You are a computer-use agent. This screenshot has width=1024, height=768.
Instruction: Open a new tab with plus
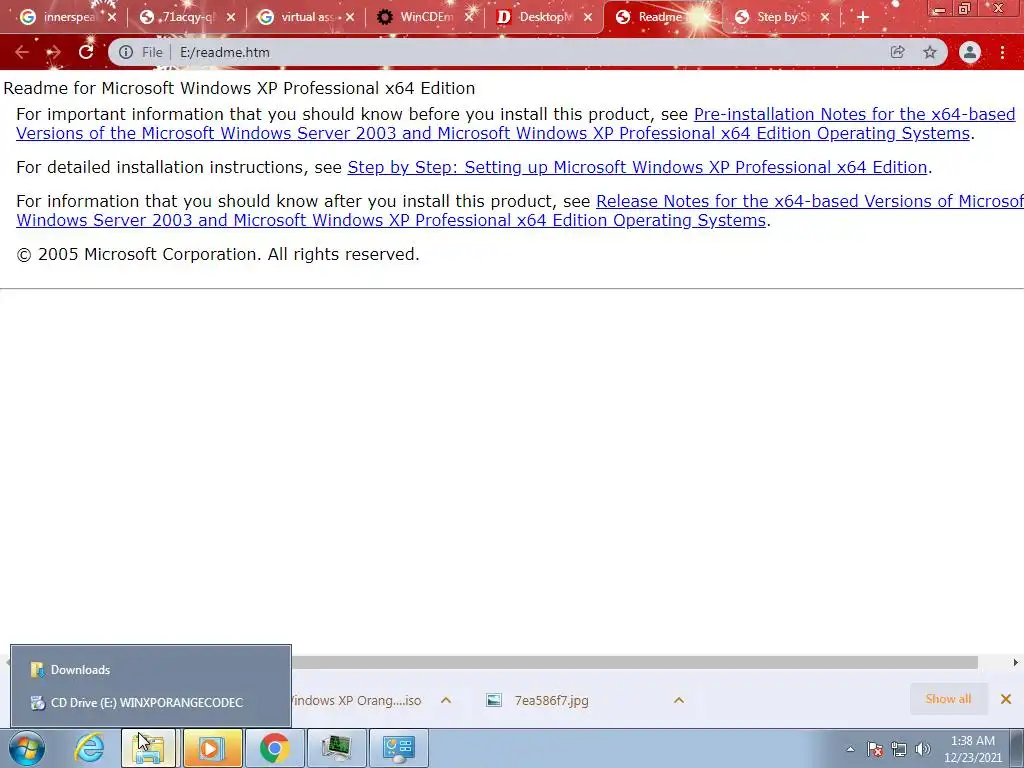click(863, 17)
